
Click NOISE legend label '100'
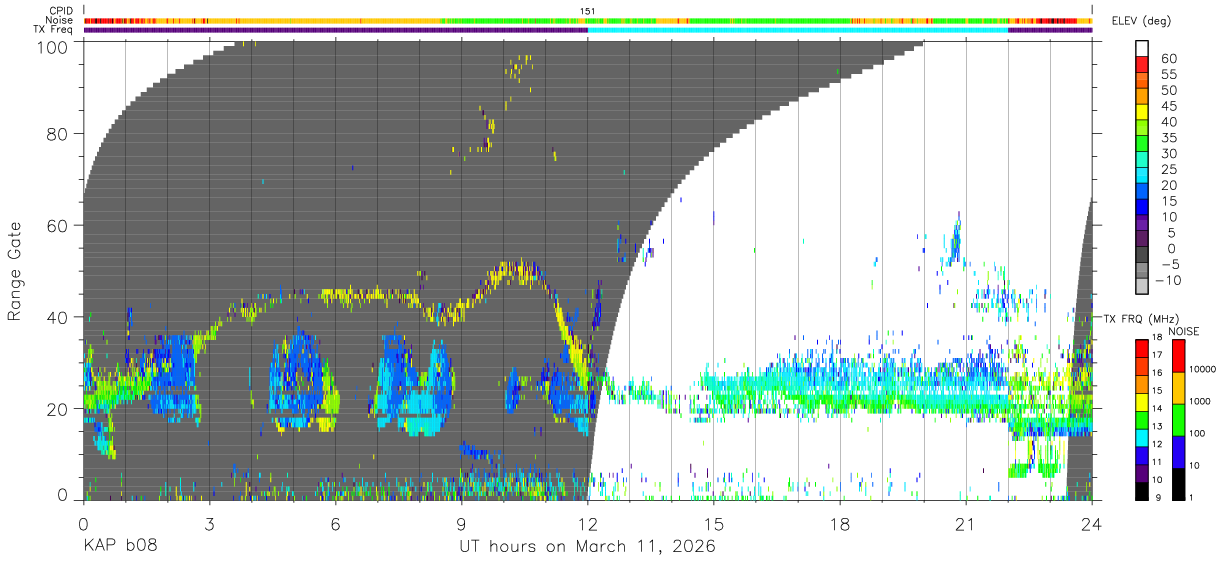1197,433
